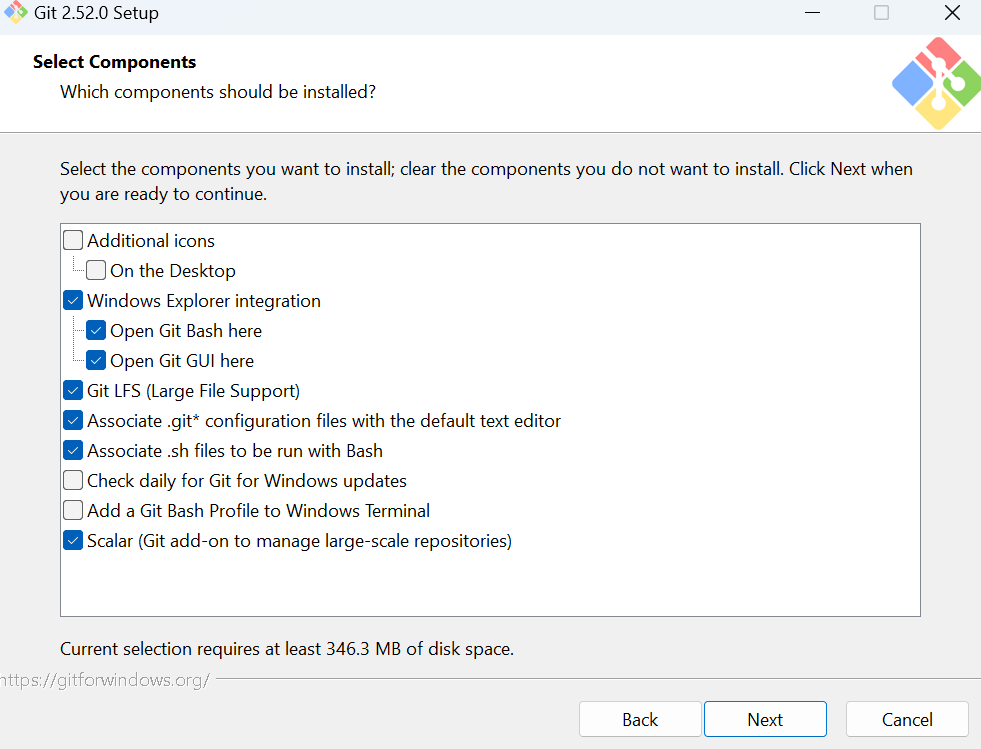The width and height of the screenshot is (981, 749).
Task: Untick Open Git GUI here
Action: click(x=96, y=361)
